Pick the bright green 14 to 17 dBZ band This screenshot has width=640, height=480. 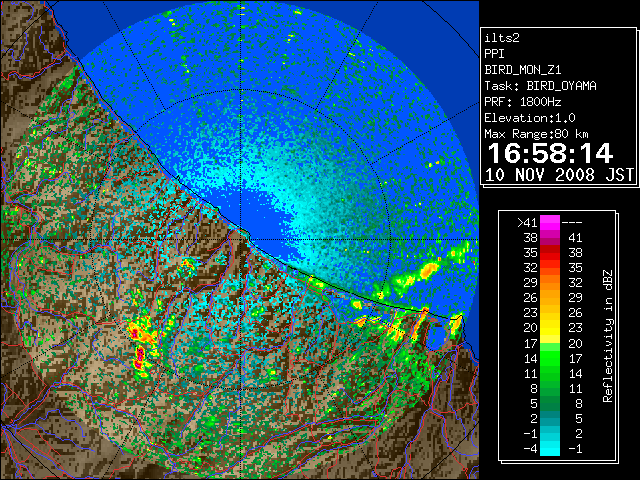550,358
